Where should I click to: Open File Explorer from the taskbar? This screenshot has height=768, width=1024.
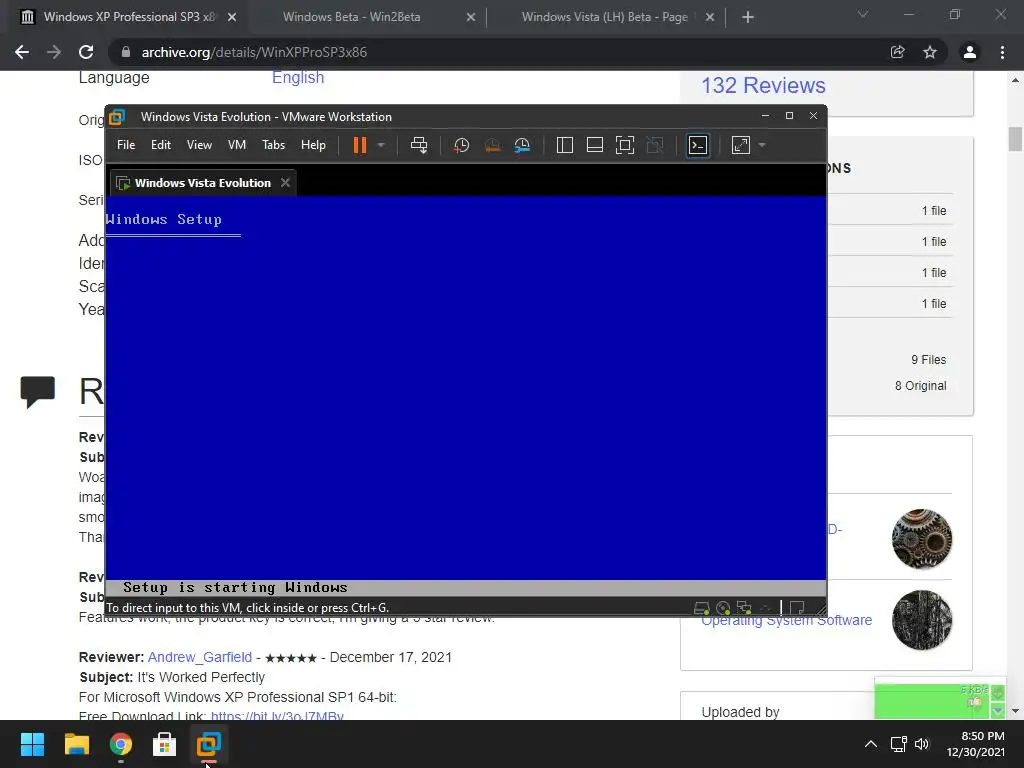click(x=76, y=744)
